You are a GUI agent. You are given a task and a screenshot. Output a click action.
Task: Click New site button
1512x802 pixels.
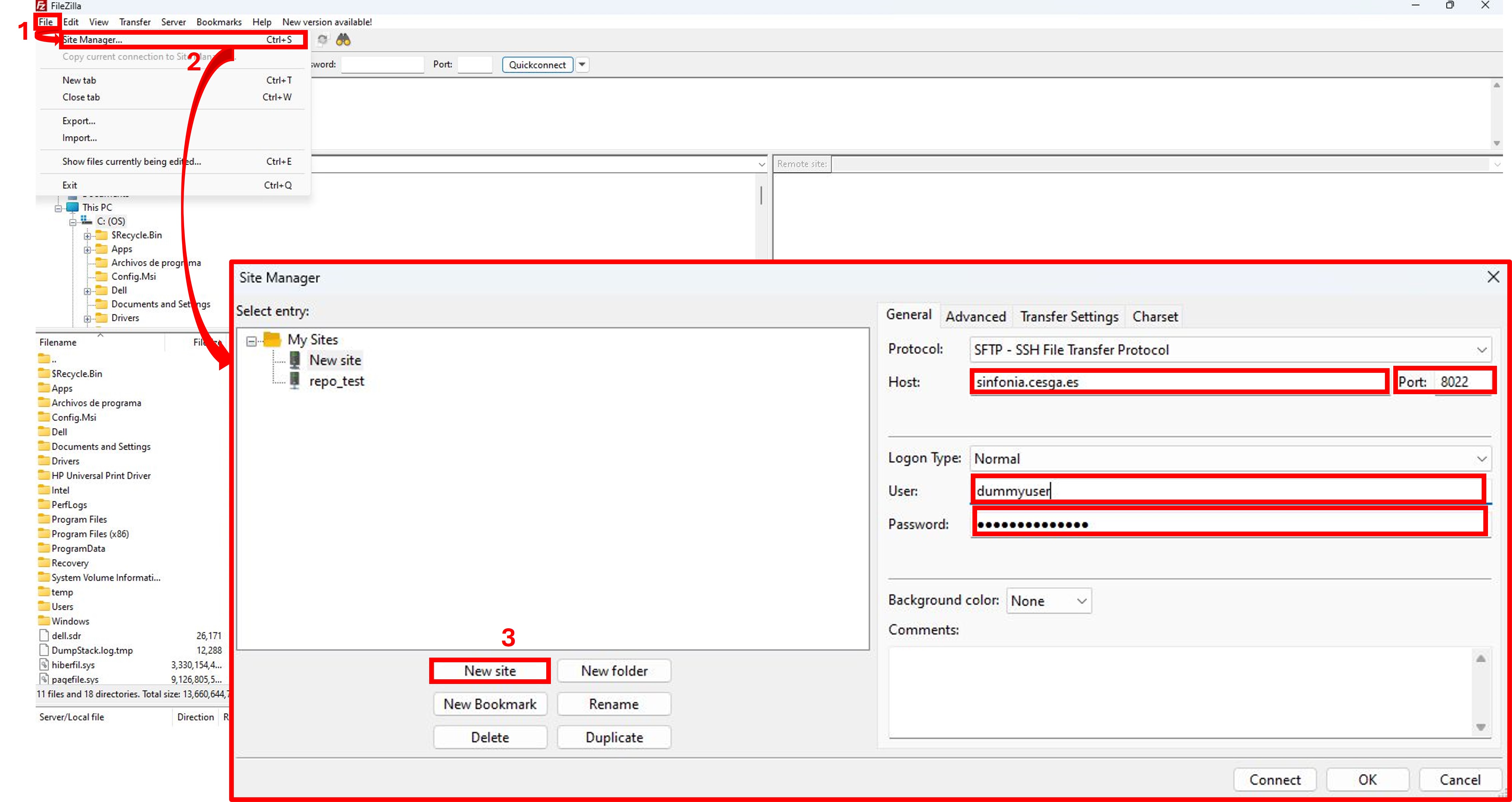(490, 670)
